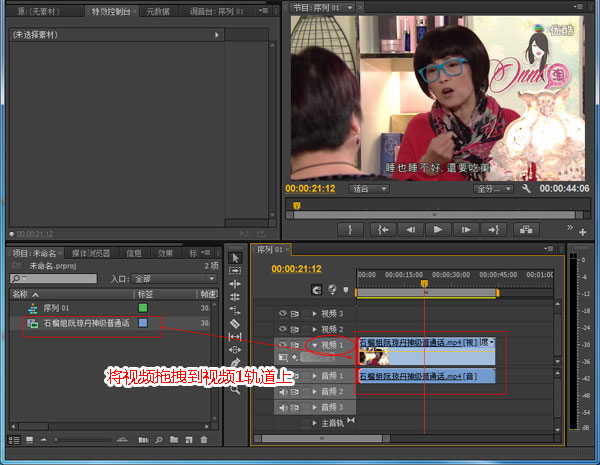Select the Razor tool
600x465 pixels.
(235, 323)
